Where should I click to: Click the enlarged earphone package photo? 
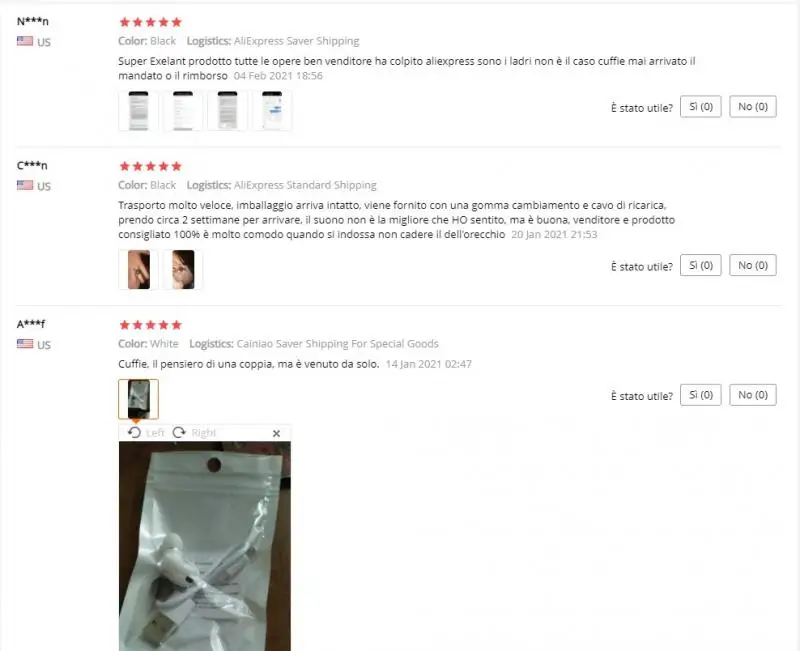click(x=205, y=546)
